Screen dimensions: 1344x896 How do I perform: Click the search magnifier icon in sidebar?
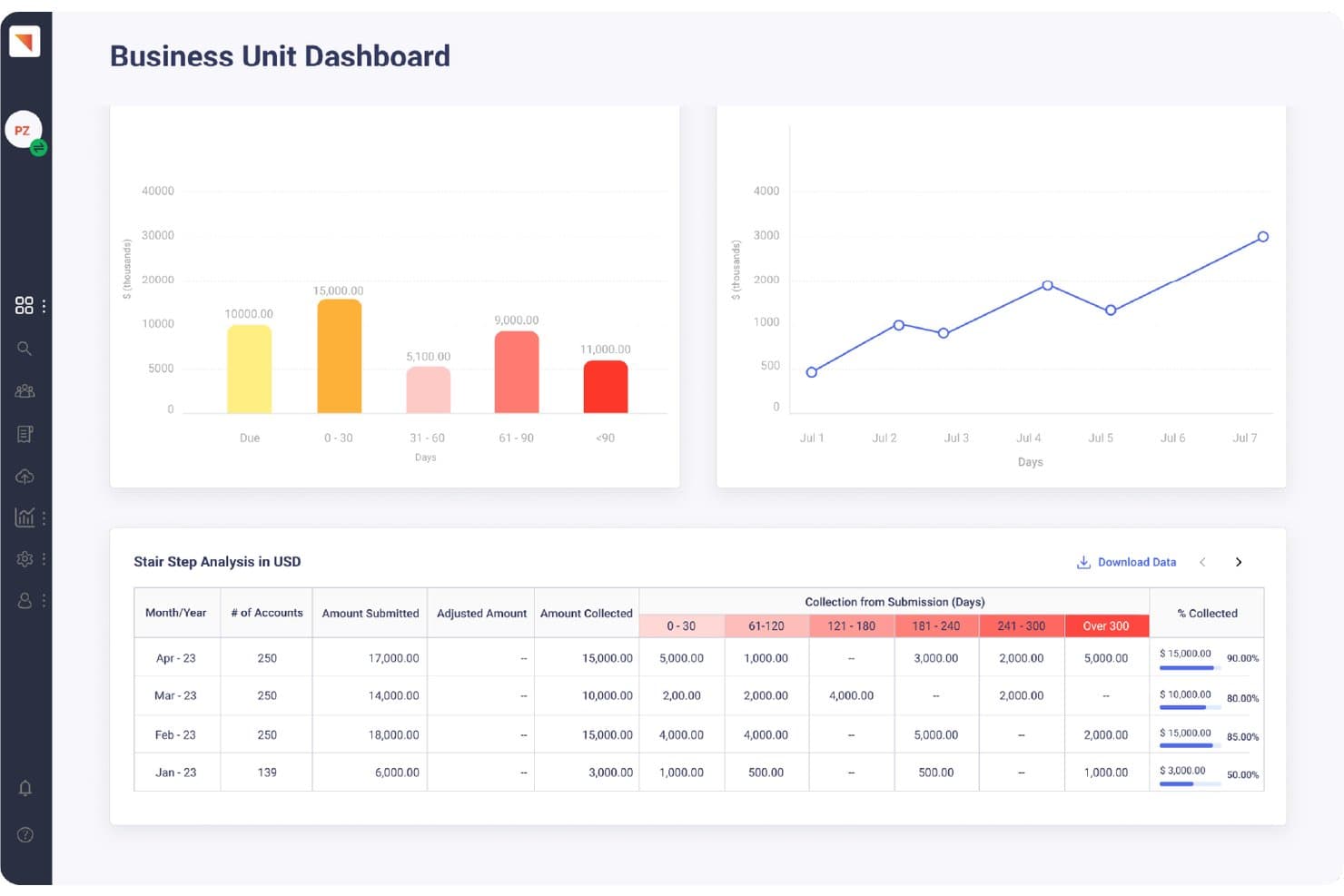click(25, 349)
